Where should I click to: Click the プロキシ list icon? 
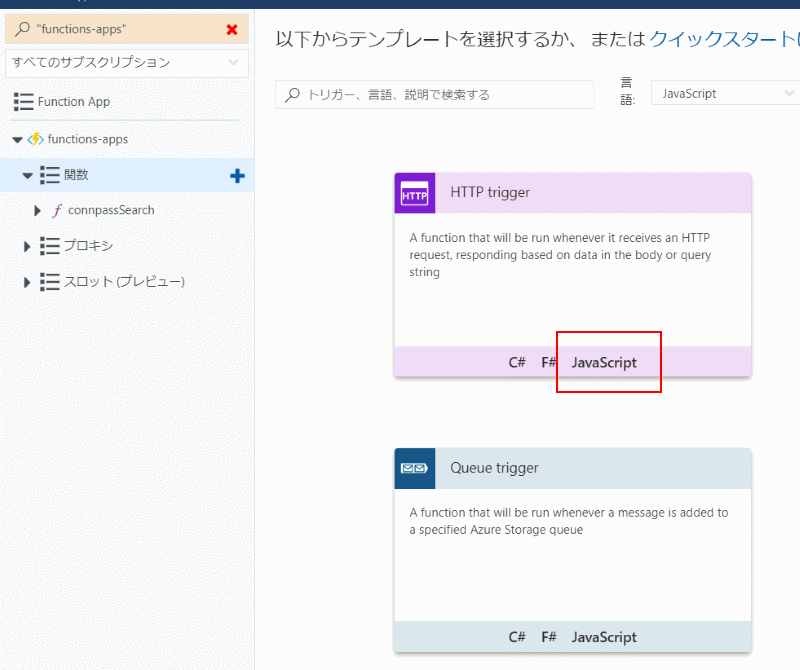pyautogui.click(x=48, y=246)
